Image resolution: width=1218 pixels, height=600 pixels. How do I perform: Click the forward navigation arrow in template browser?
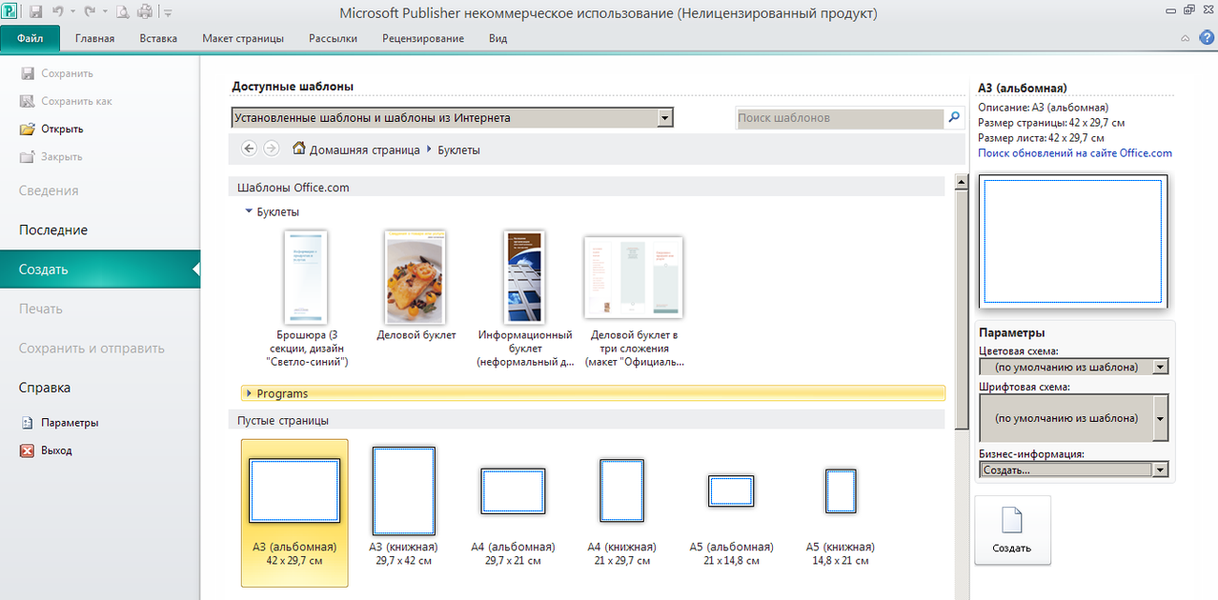[x=271, y=148]
